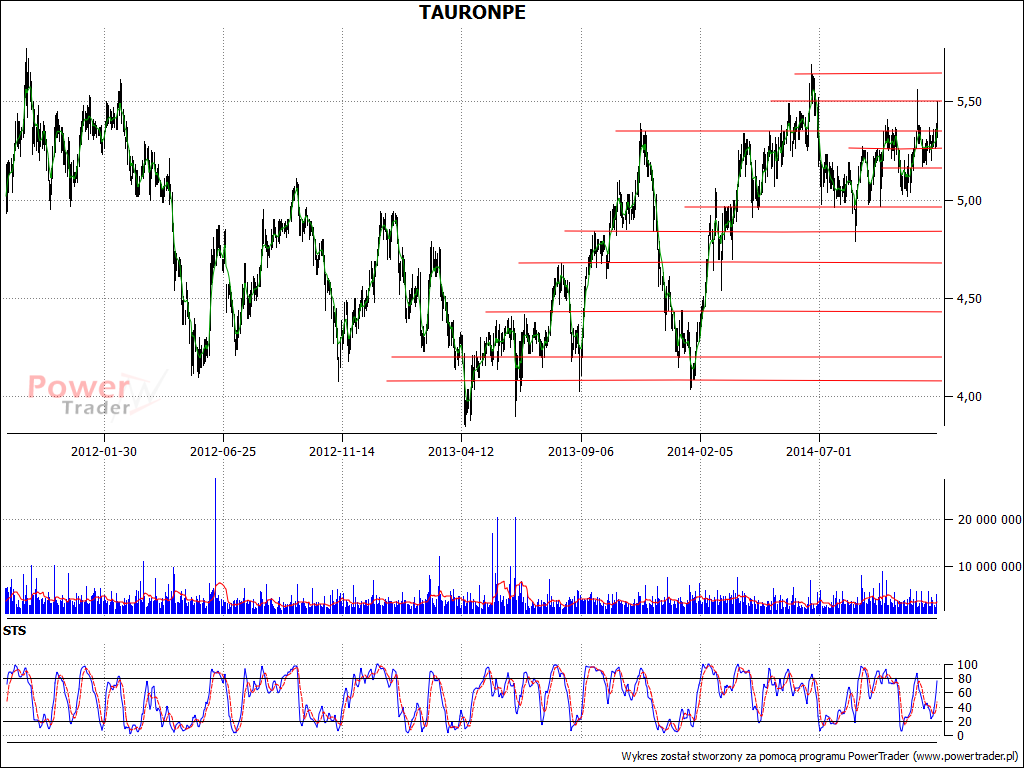Click the 20 000 000 volume label
Screen dimensions: 1024x768
click(x=989, y=520)
